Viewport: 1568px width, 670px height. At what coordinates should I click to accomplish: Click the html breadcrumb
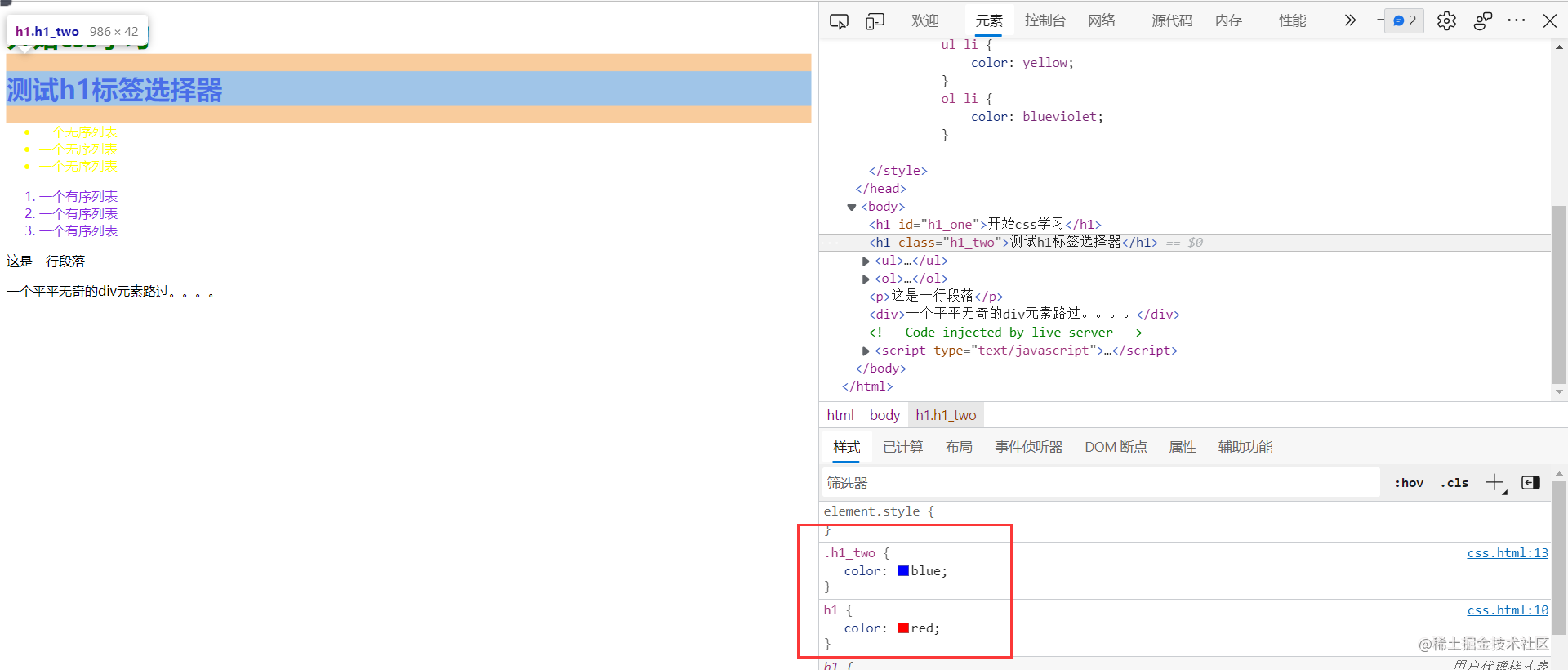[x=840, y=415]
